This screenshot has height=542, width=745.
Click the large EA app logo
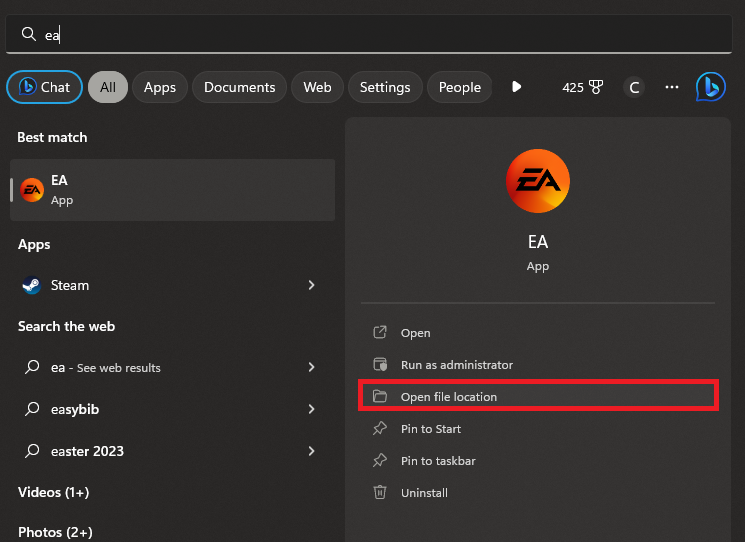click(538, 181)
